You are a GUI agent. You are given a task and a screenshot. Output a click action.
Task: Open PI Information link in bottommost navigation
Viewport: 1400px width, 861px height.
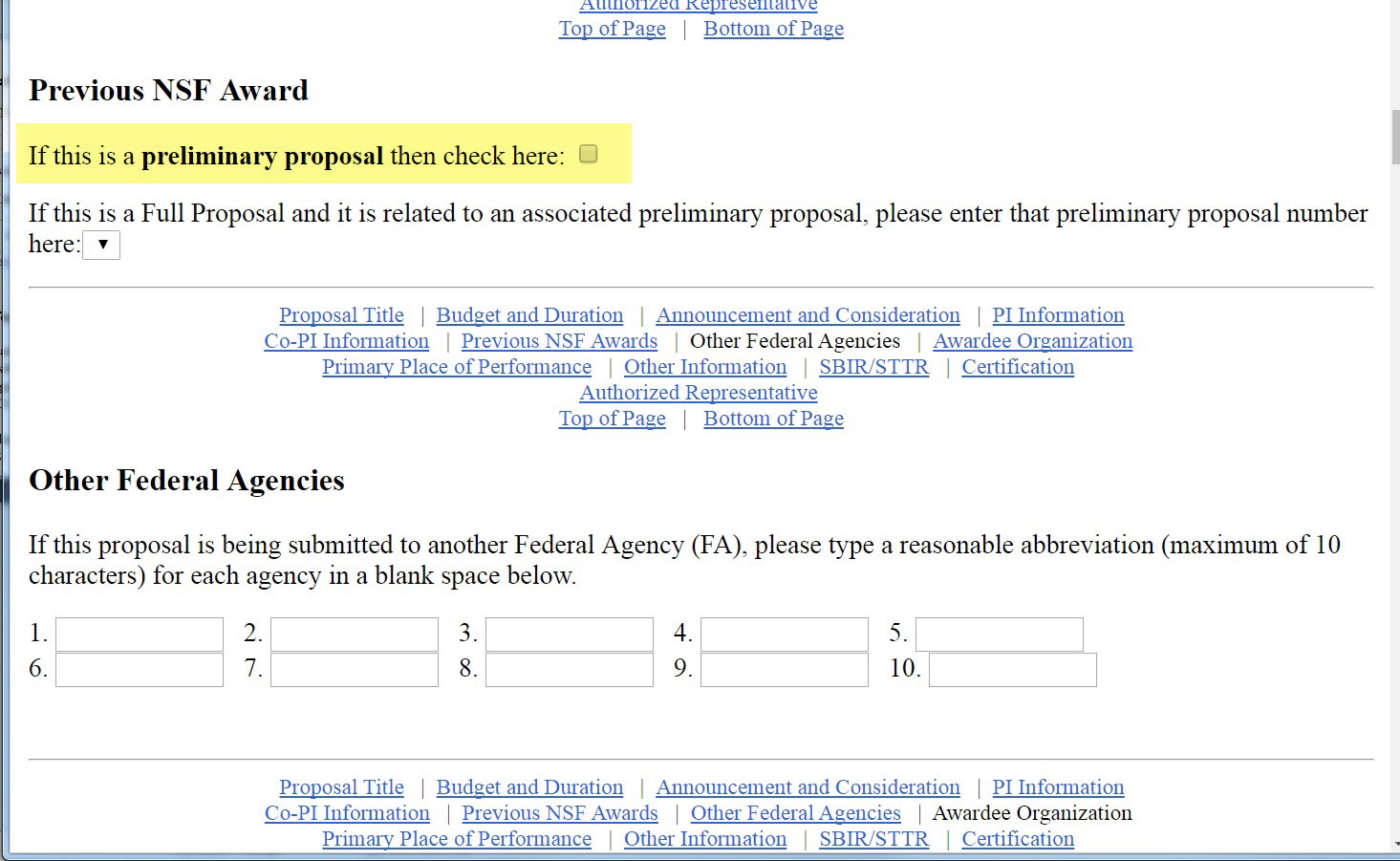(x=1058, y=787)
